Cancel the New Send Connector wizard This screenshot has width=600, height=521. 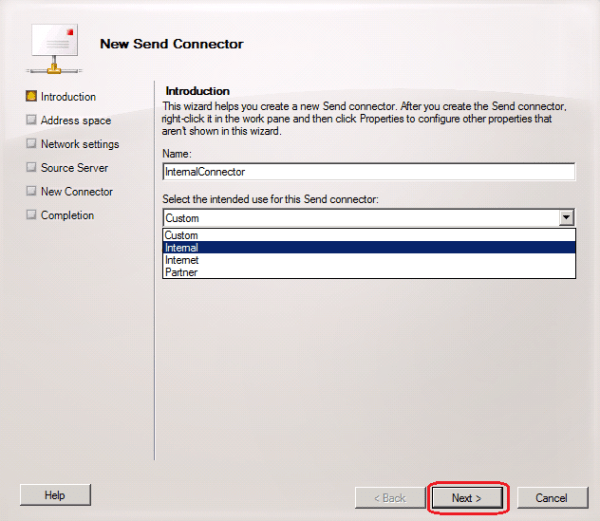(551, 497)
